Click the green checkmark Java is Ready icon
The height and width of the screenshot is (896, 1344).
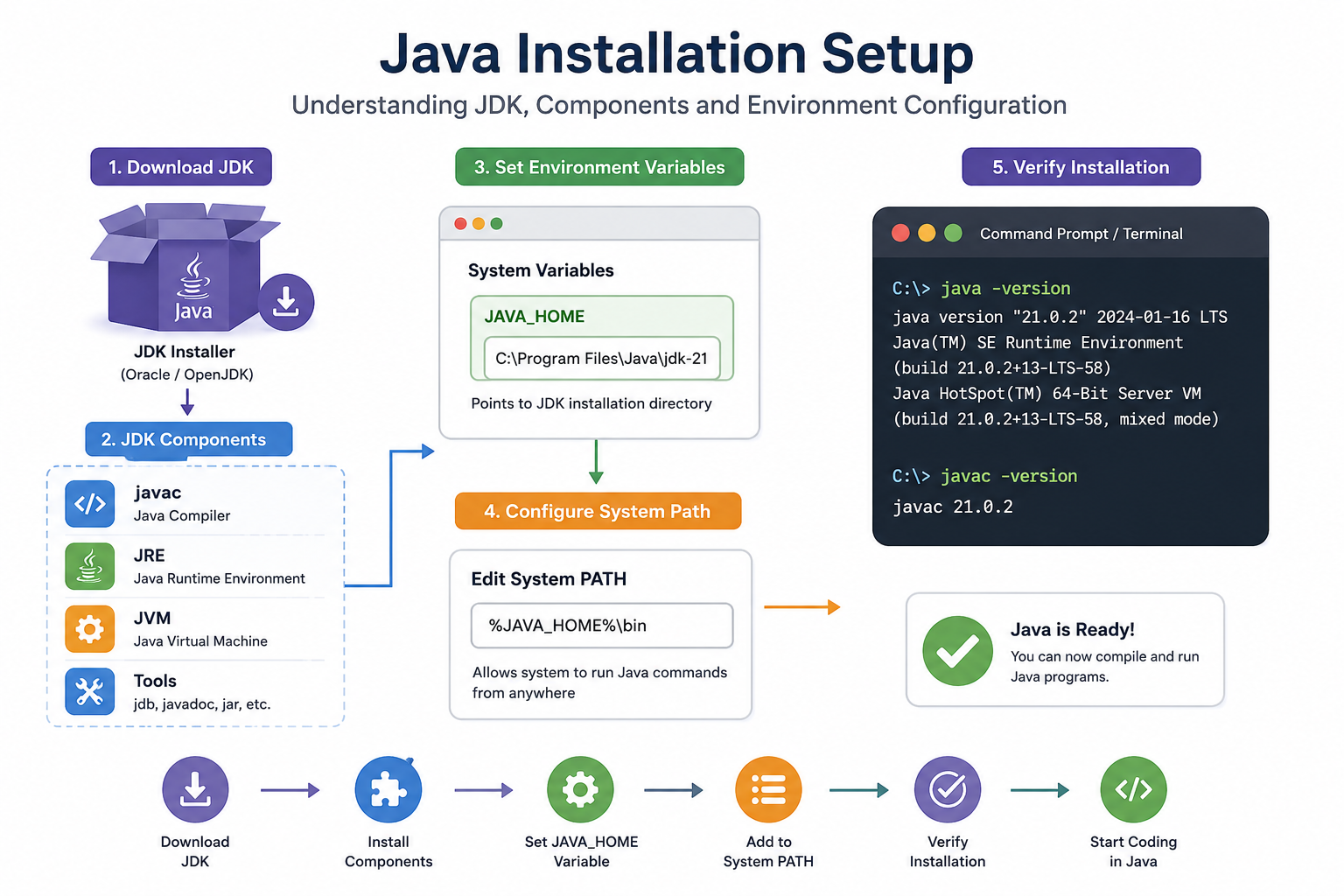click(958, 651)
